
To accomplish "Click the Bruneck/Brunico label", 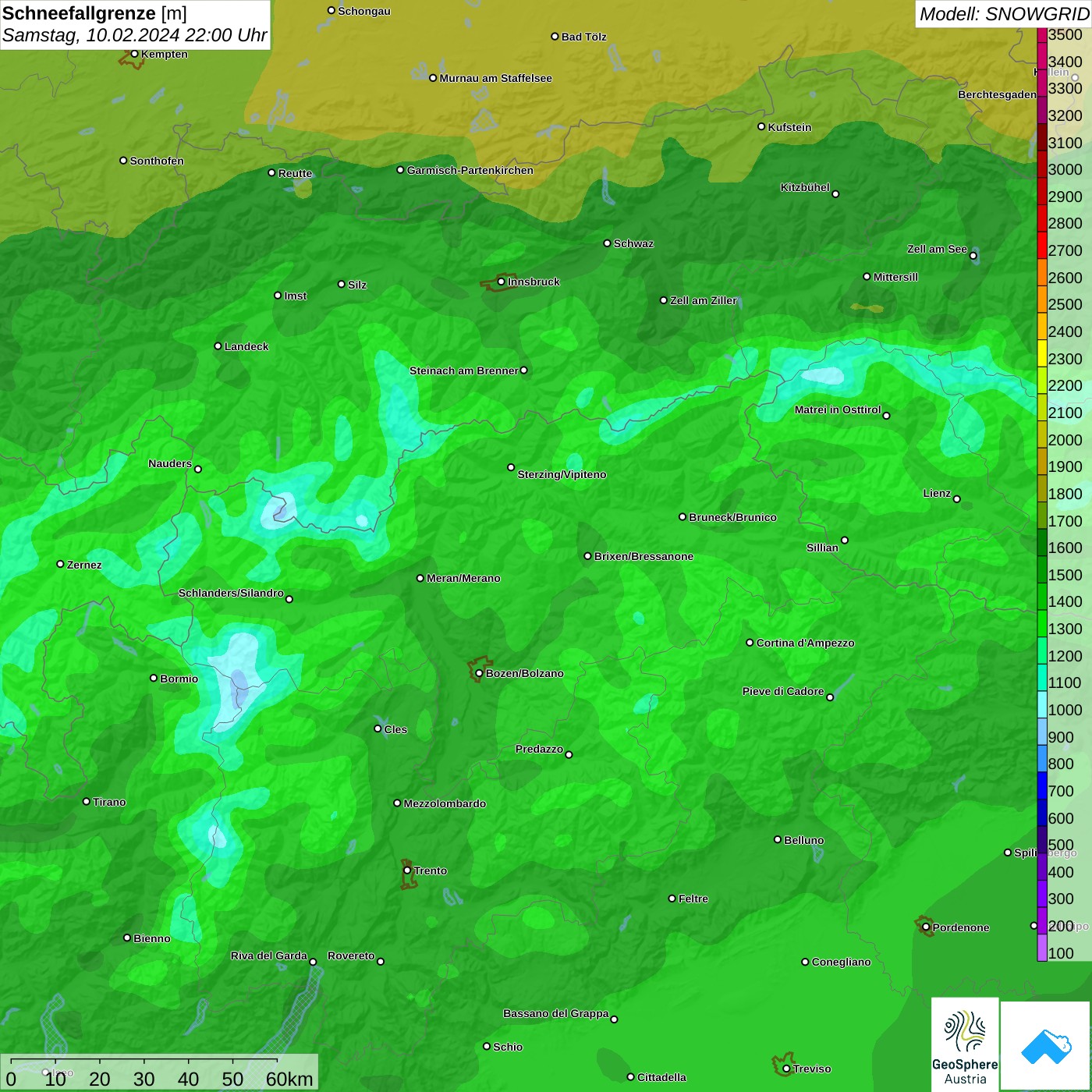I will pyautogui.click(x=732, y=517).
